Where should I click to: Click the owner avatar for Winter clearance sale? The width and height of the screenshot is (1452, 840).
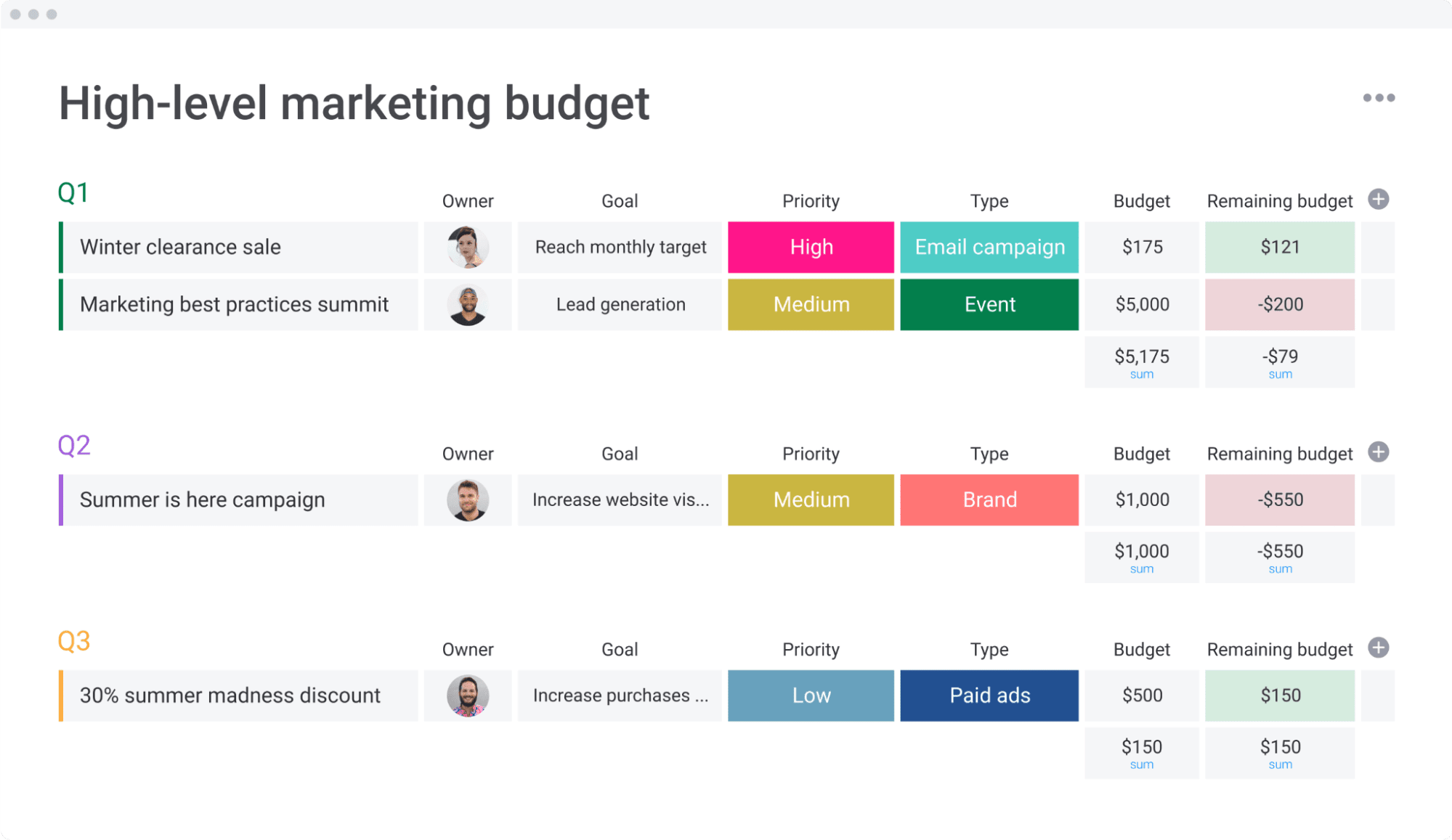coord(464,247)
